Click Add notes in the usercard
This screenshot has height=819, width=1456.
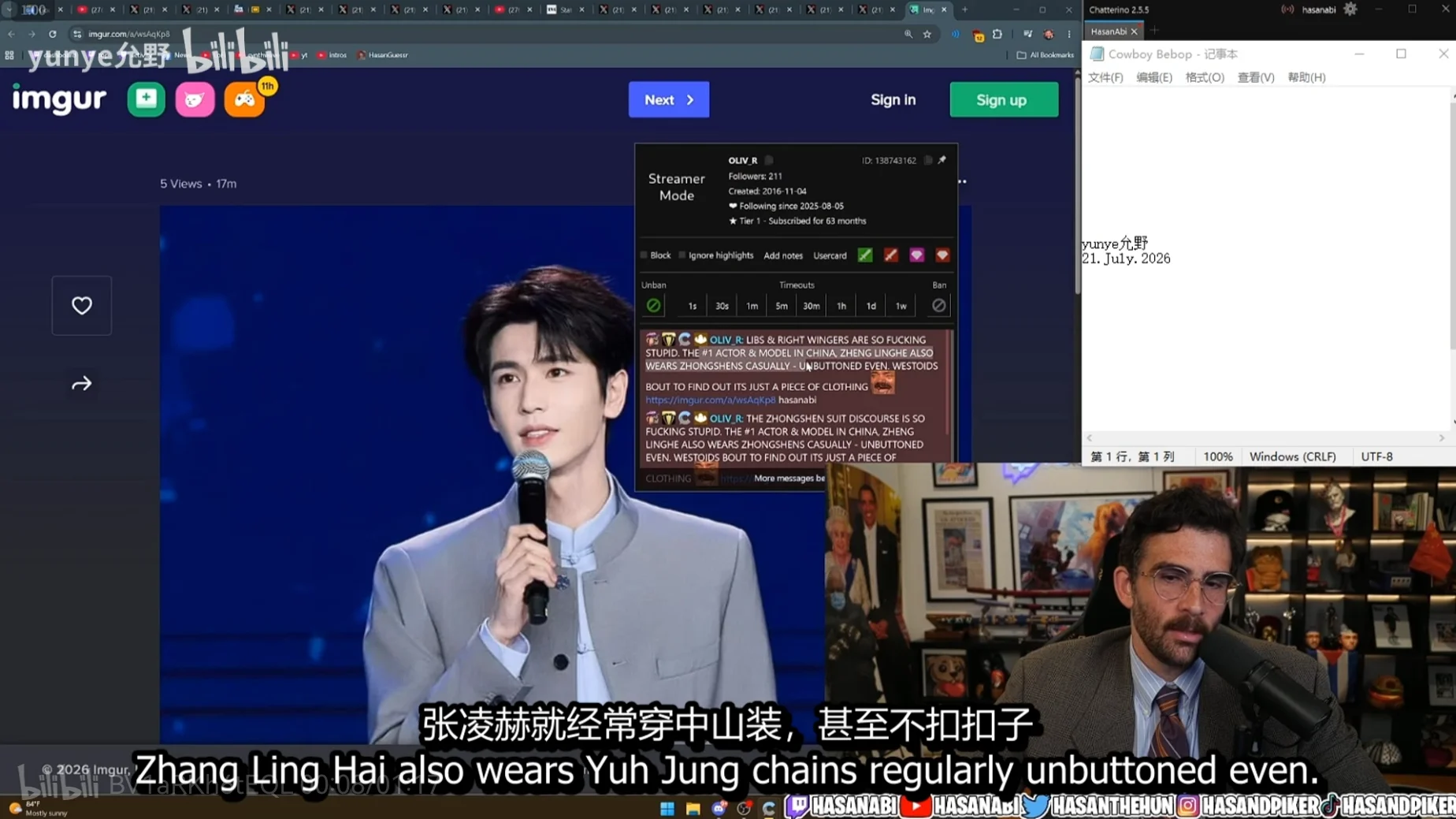783,255
